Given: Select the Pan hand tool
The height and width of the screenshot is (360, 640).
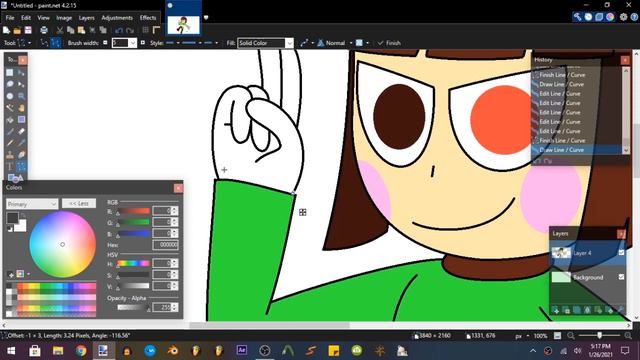Looking at the screenshot, I should pyautogui.click(x=21, y=108).
